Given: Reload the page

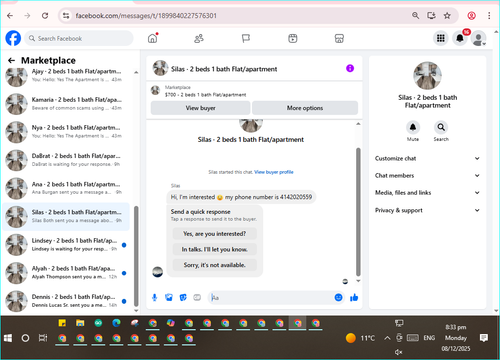Looking at the screenshot, I should tap(45, 16).
